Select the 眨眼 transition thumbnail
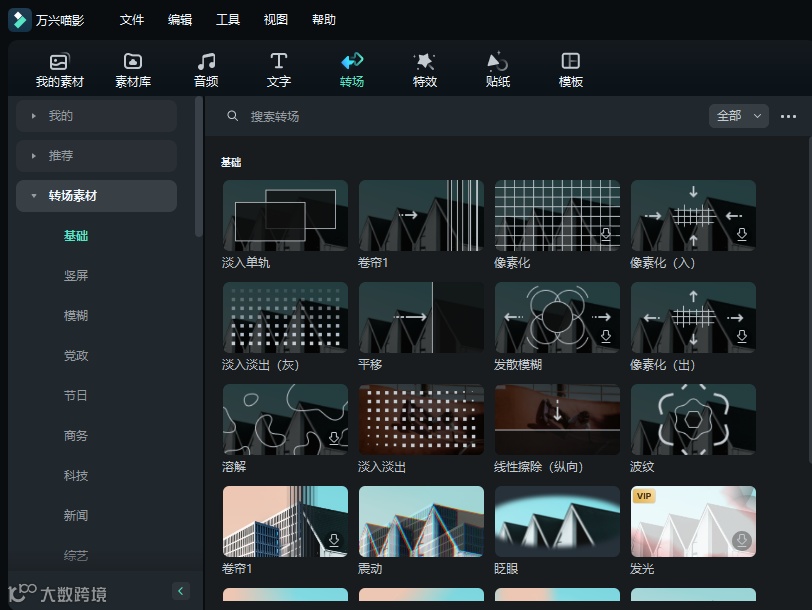This screenshot has width=812, height=610. coord(557,521)
